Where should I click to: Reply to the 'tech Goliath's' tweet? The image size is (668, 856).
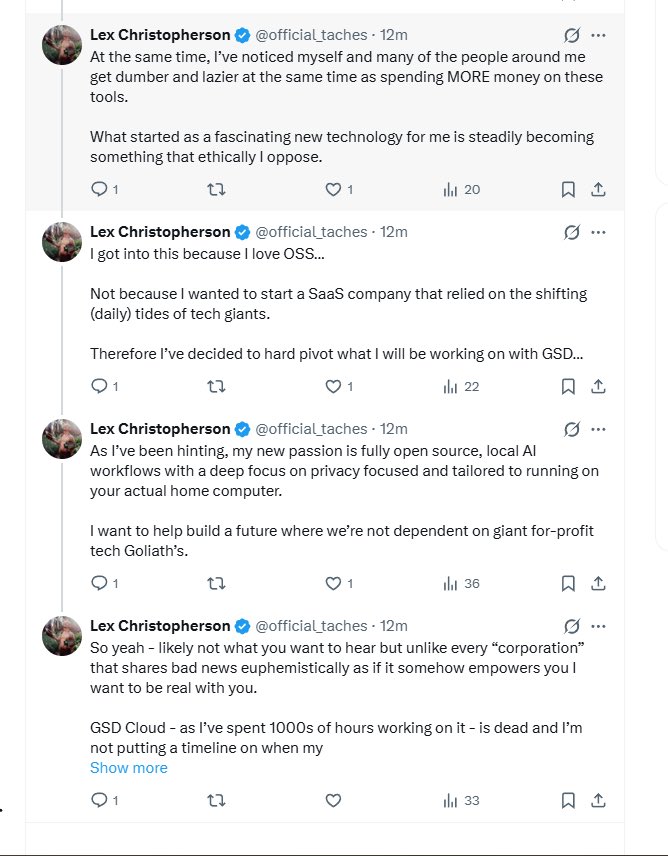104,584
